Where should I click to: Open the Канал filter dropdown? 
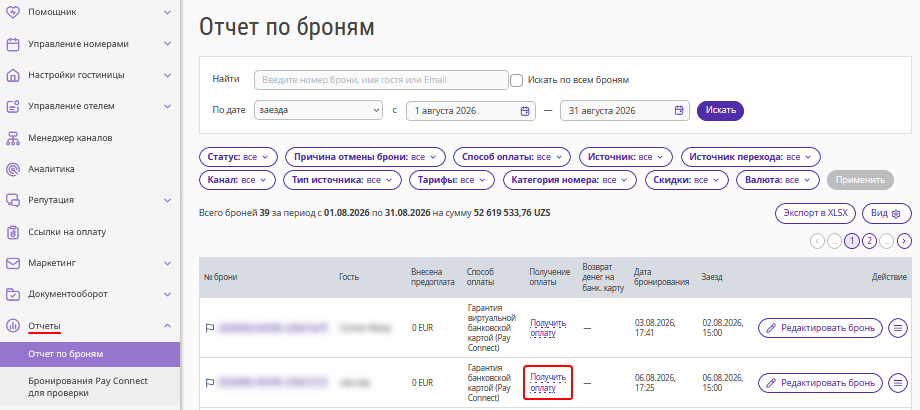point(237,180)
